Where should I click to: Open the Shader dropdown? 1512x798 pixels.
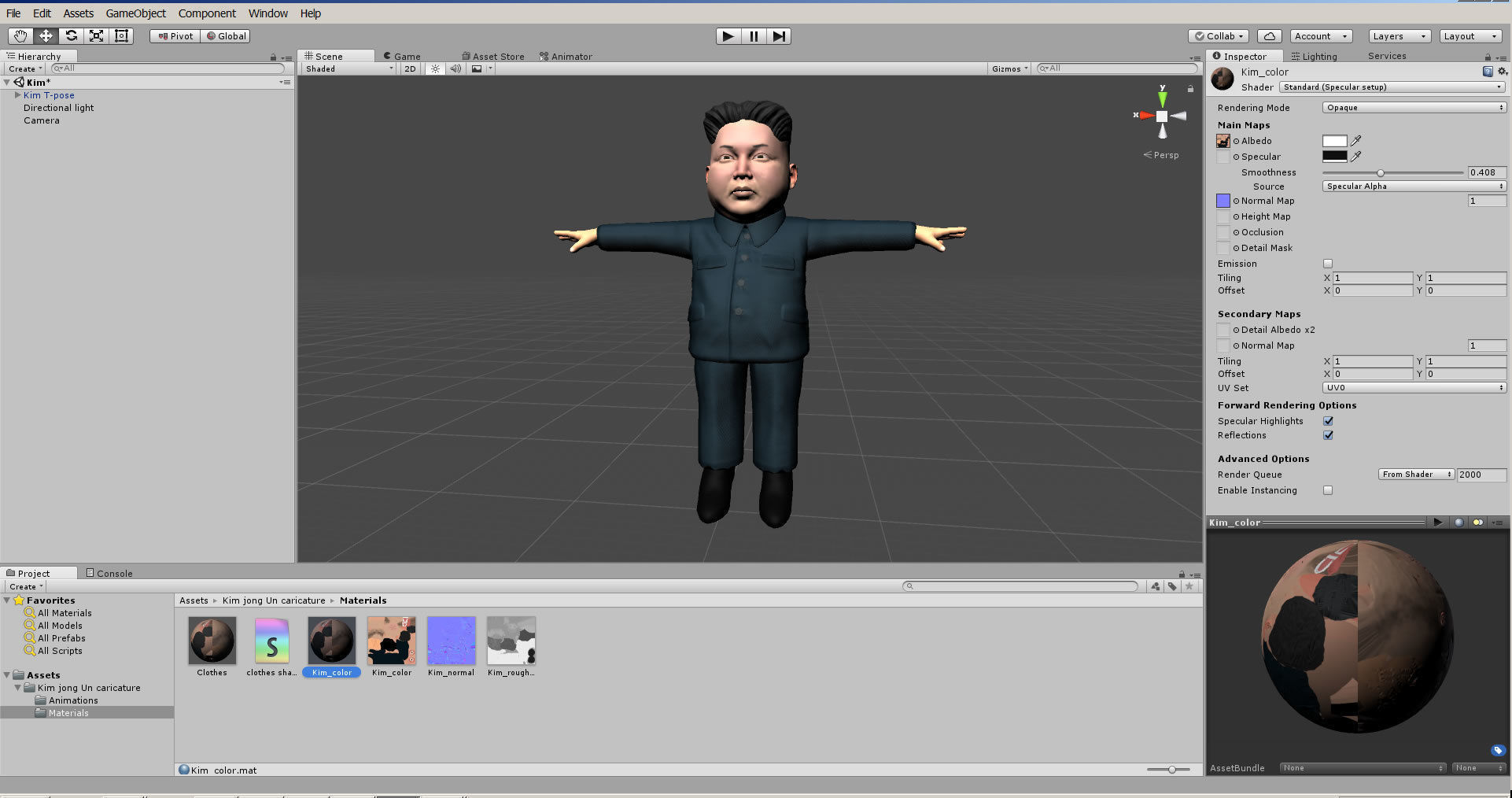point(1392,87)
